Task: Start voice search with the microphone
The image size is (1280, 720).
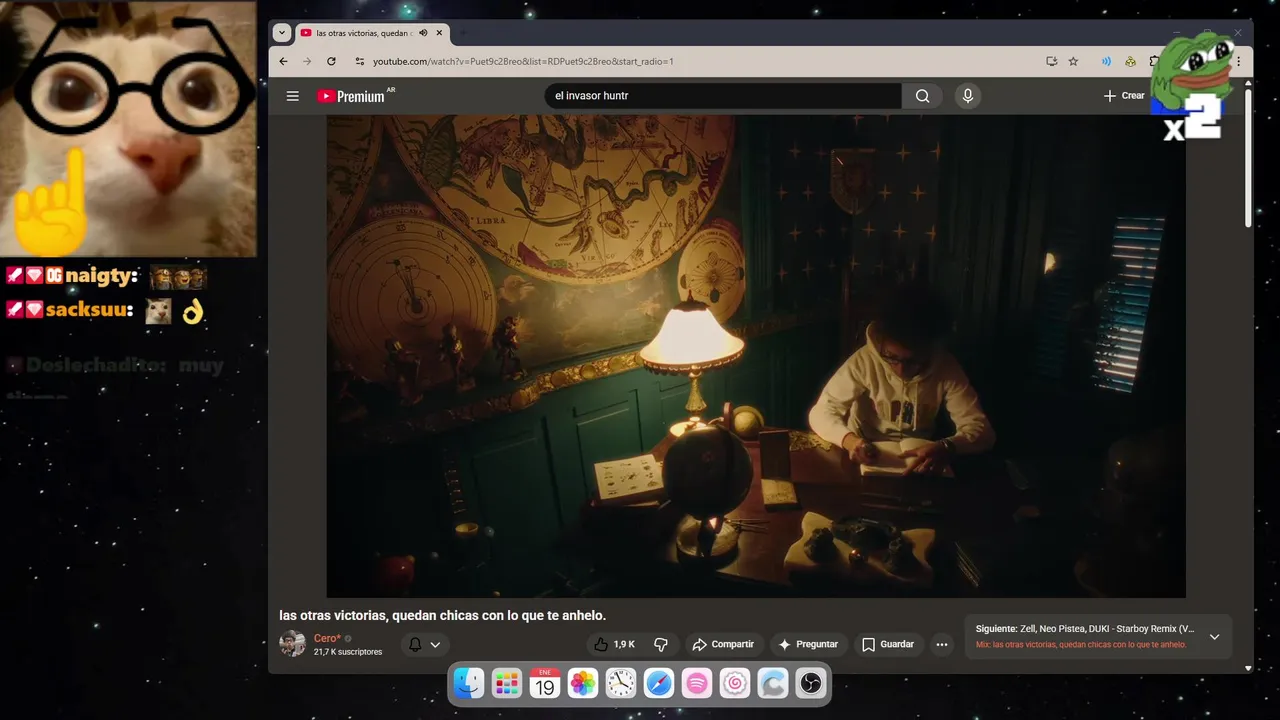Action: [967, 96]
